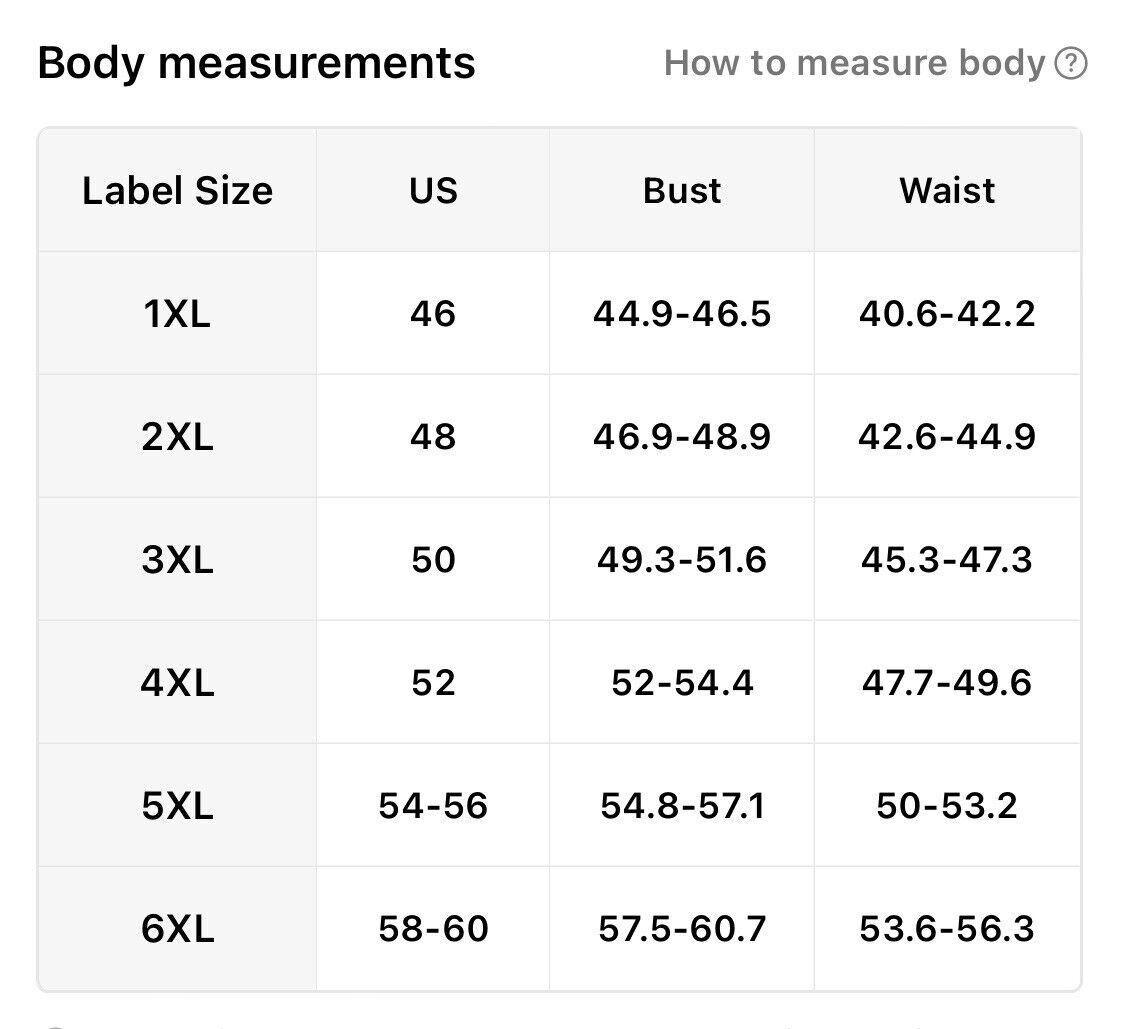
Task: Click the question mark help icon
Action: click(x=1070, y=63)
